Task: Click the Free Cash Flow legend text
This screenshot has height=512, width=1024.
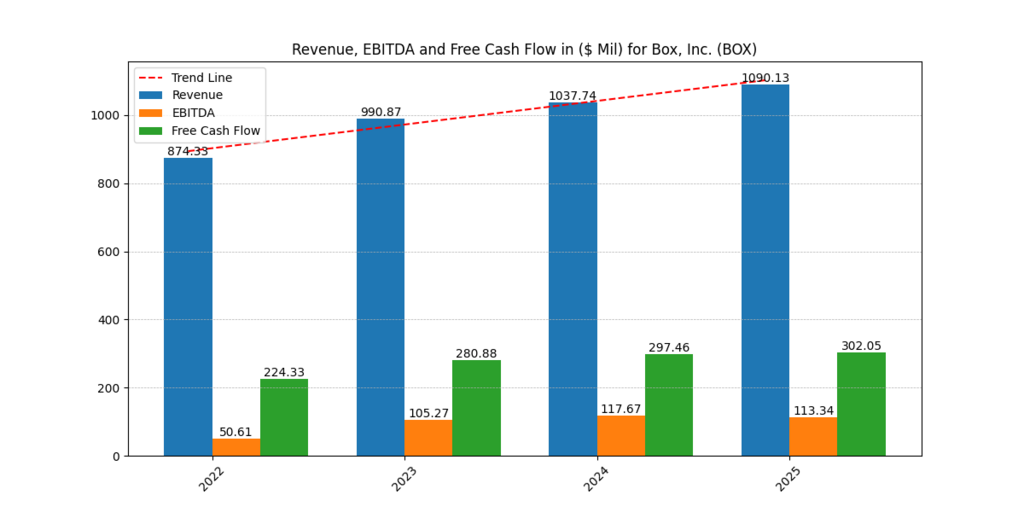Action: [x=216, y=131]
